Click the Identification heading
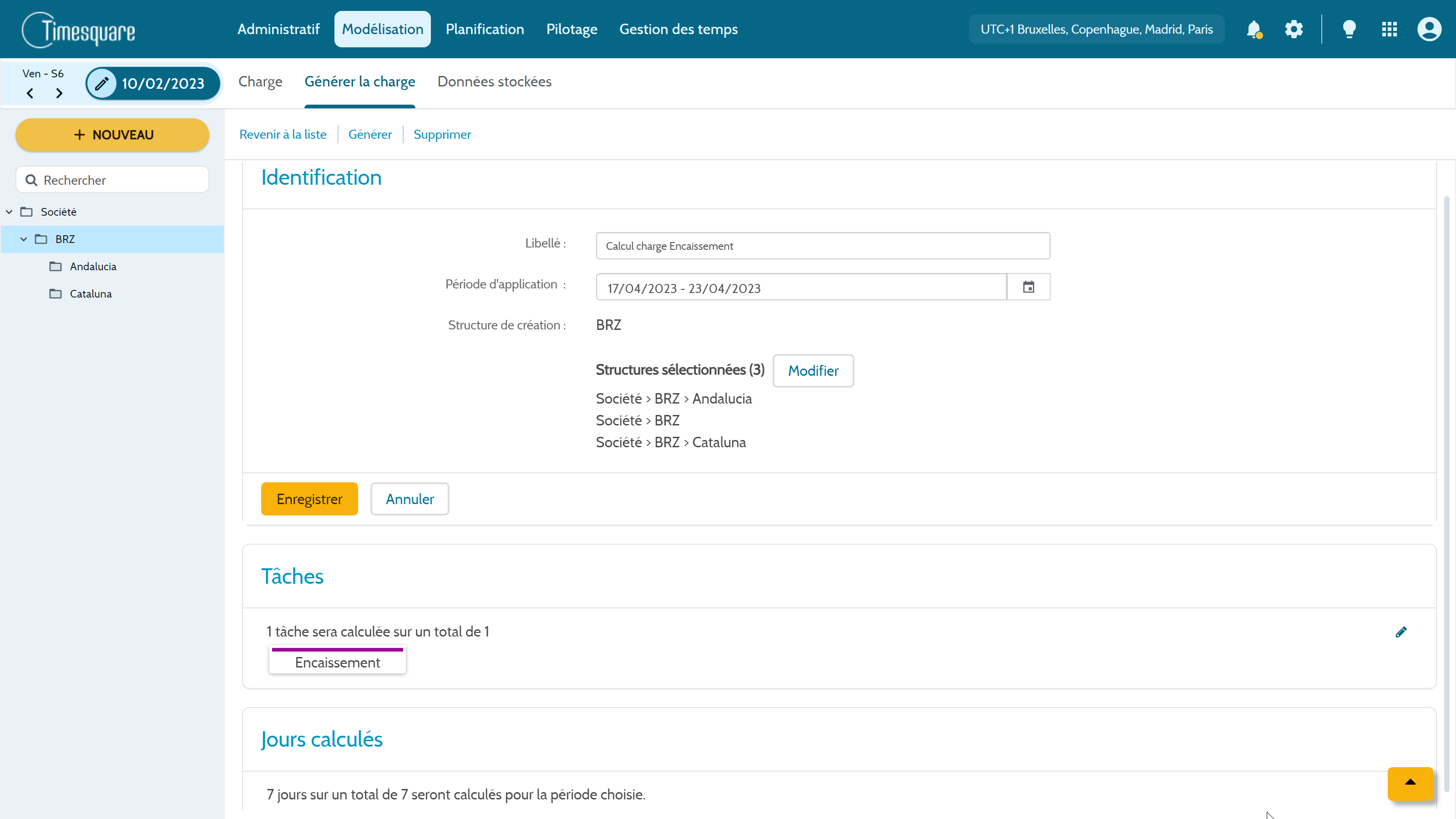This screenshot has width=1456, height=819. pyautogui.click(x=322, y=178)
